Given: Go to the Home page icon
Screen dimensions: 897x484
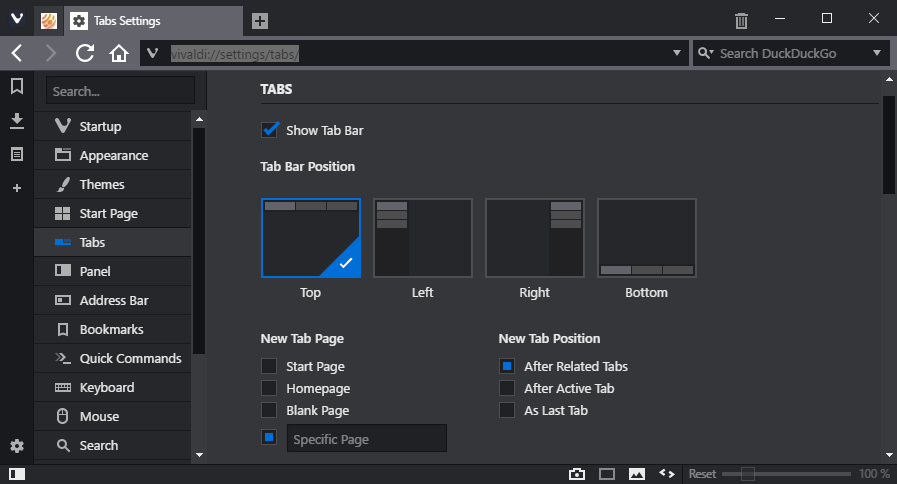Looking at the screenshot, I should point(119,53).
